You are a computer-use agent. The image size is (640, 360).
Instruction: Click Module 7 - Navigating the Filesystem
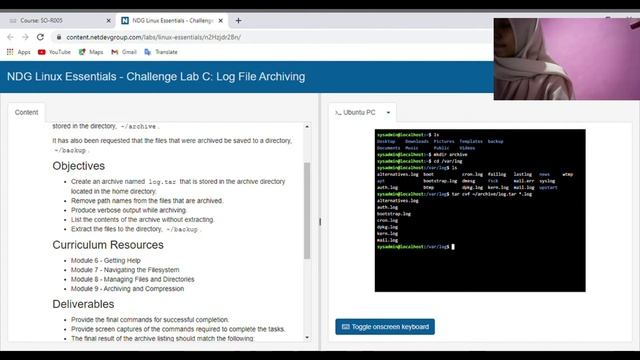click(x=125, y=270)
